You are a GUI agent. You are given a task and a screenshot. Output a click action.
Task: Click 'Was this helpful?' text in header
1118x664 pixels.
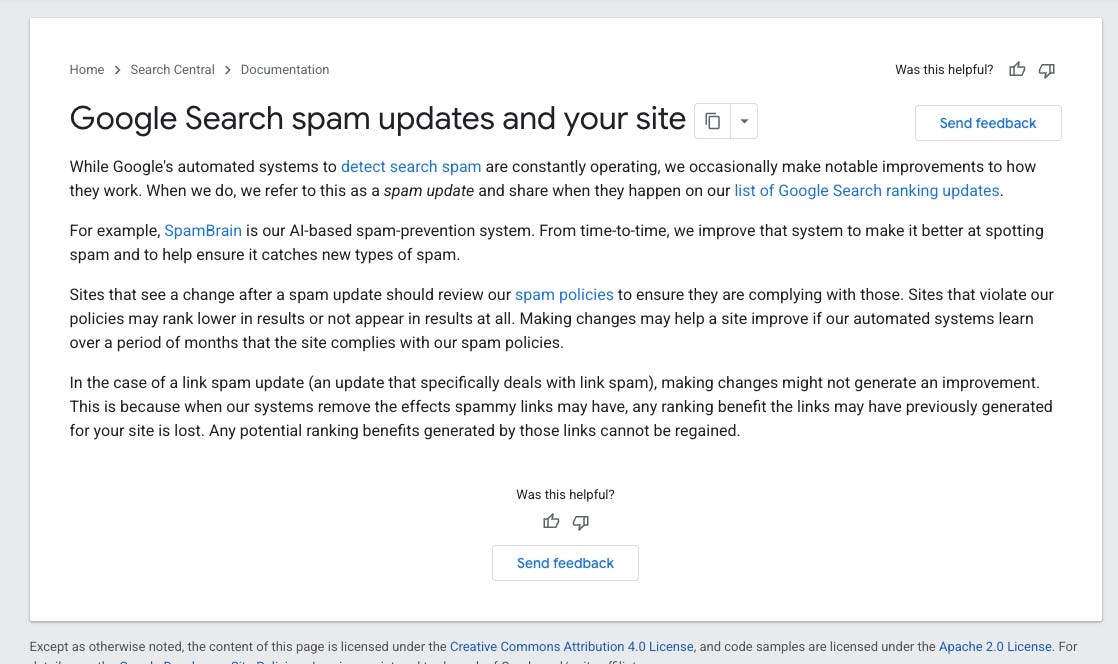[943, 69]
